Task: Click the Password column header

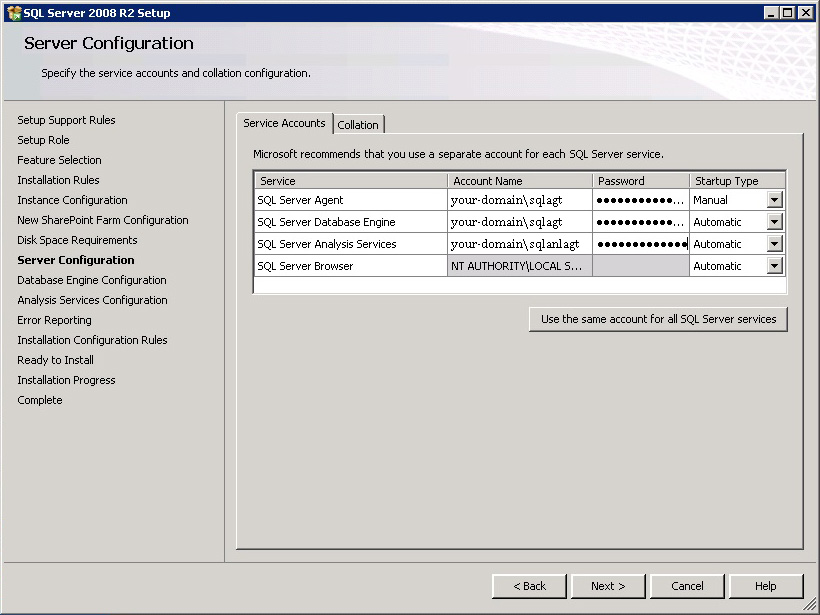Action: click(641, 181)
